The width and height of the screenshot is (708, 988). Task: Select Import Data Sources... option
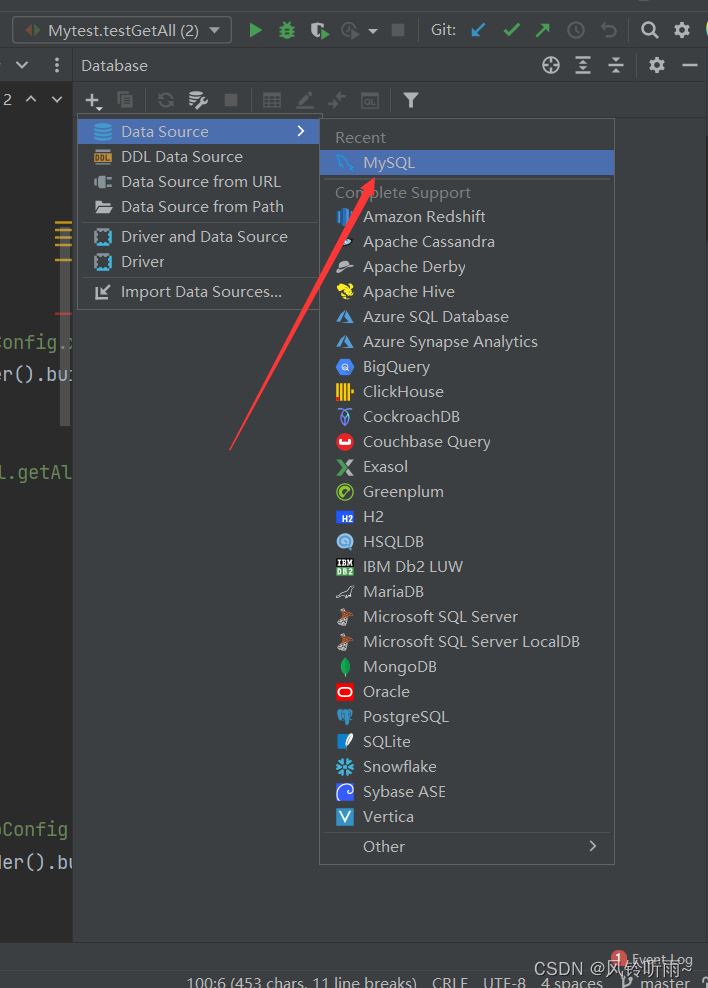pyautogui.click(x=201, y=292)
